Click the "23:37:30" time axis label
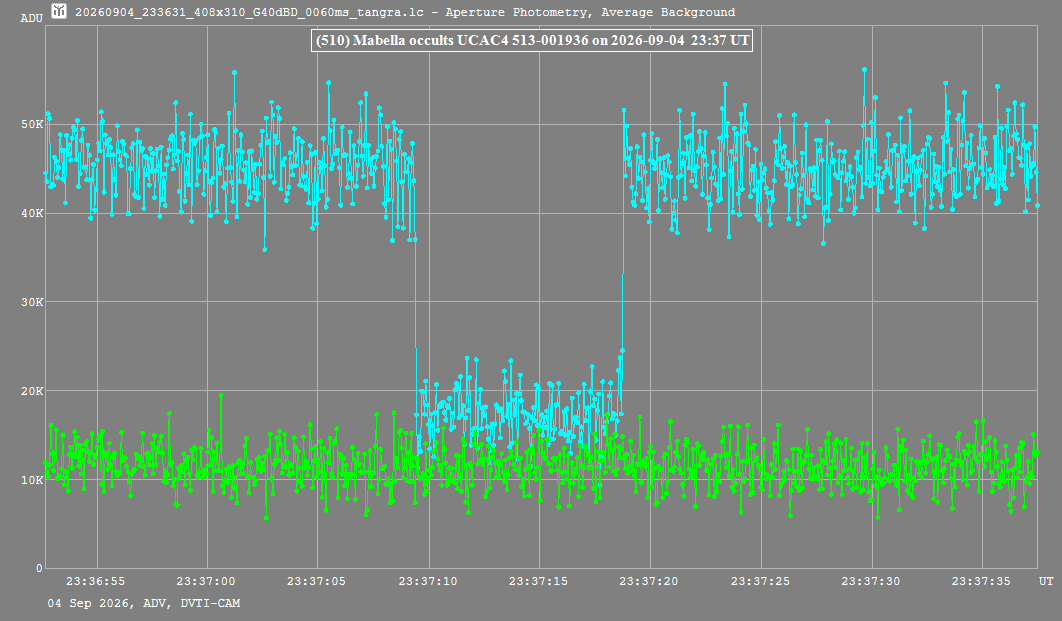 tap(871, 581)
